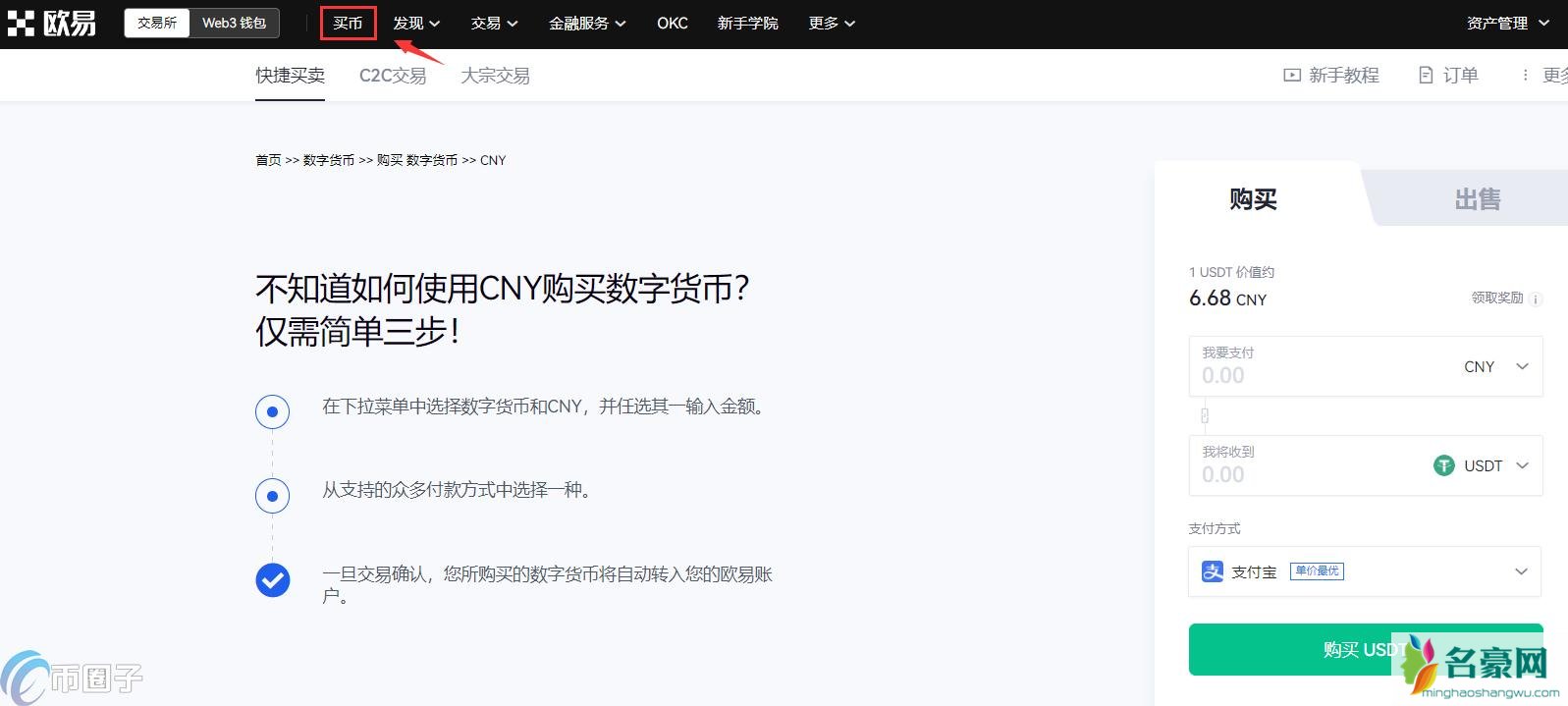Image resolution: width=1568 pixels, height=706 pixels.
Task: Click the OKX 欧易 logo
Action: pos(52,23)
